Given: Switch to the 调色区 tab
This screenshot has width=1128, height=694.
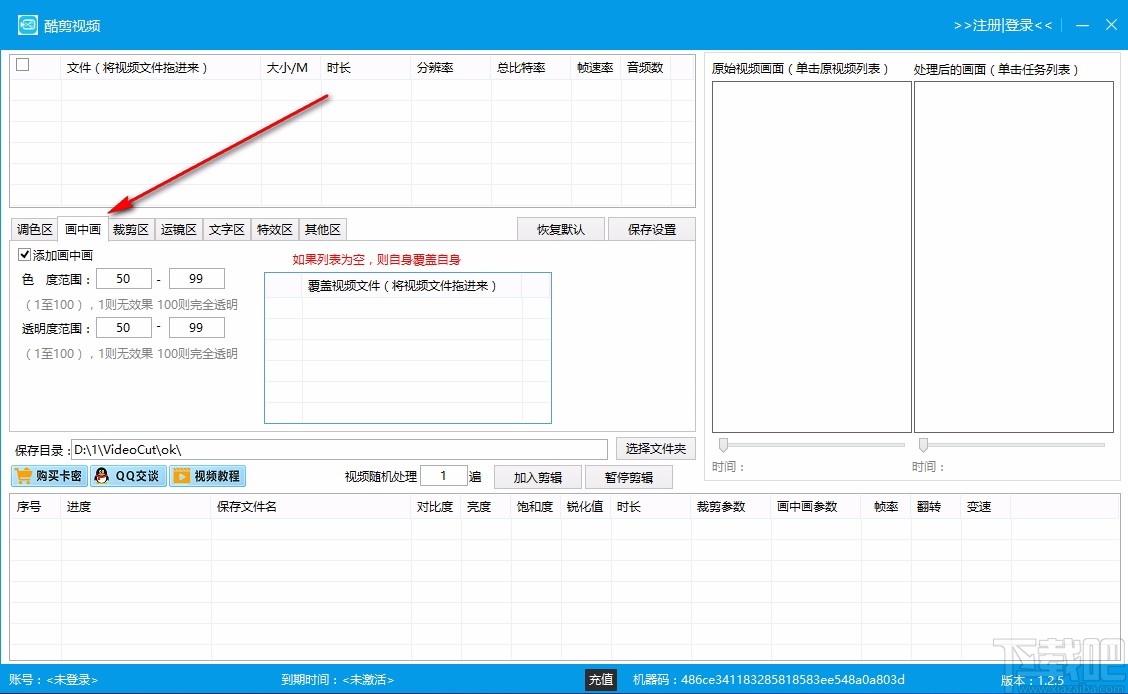Looking at the screenshot, I should tap(35, 229).
